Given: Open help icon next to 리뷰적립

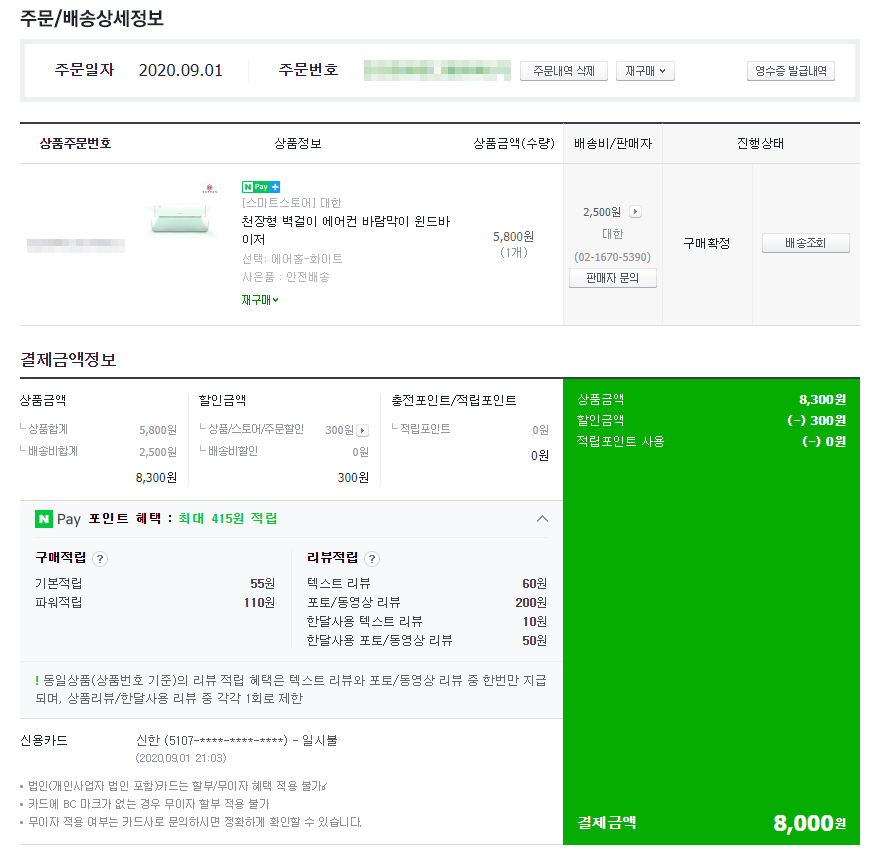Looking at the screenshot, I should pyautogui.click(x=372, y=559).
